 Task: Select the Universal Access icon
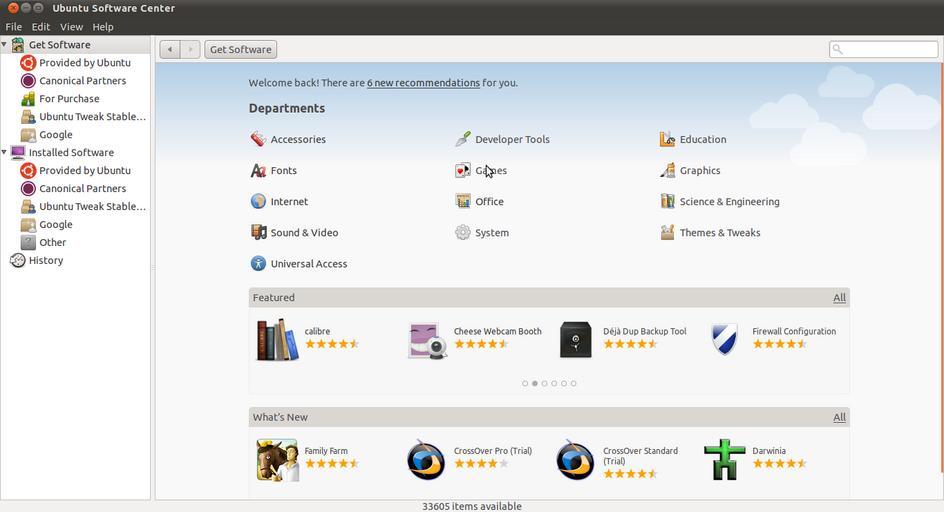click(x=258, y=264)
